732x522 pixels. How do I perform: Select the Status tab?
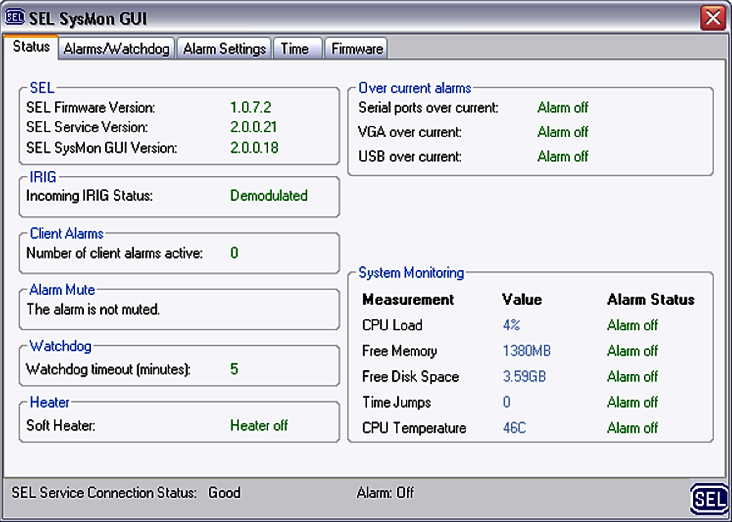tap(31, 47)
